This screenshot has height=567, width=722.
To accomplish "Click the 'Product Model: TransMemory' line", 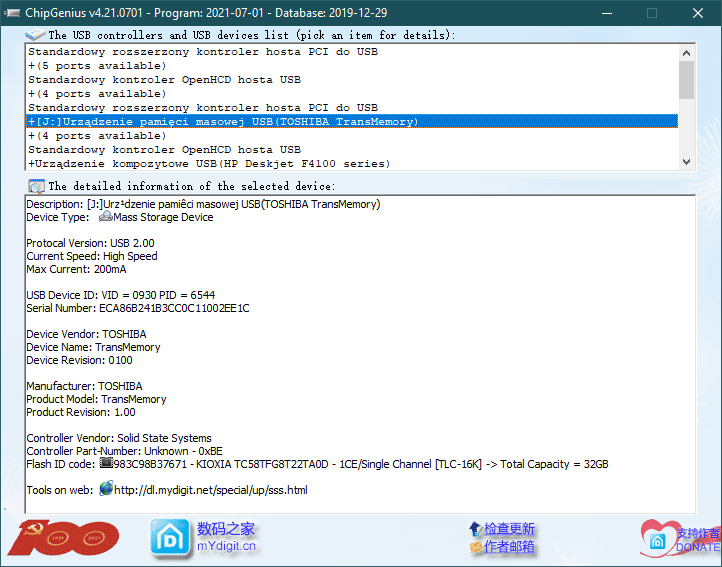I will pyautogui.click(x=96, y=399).
